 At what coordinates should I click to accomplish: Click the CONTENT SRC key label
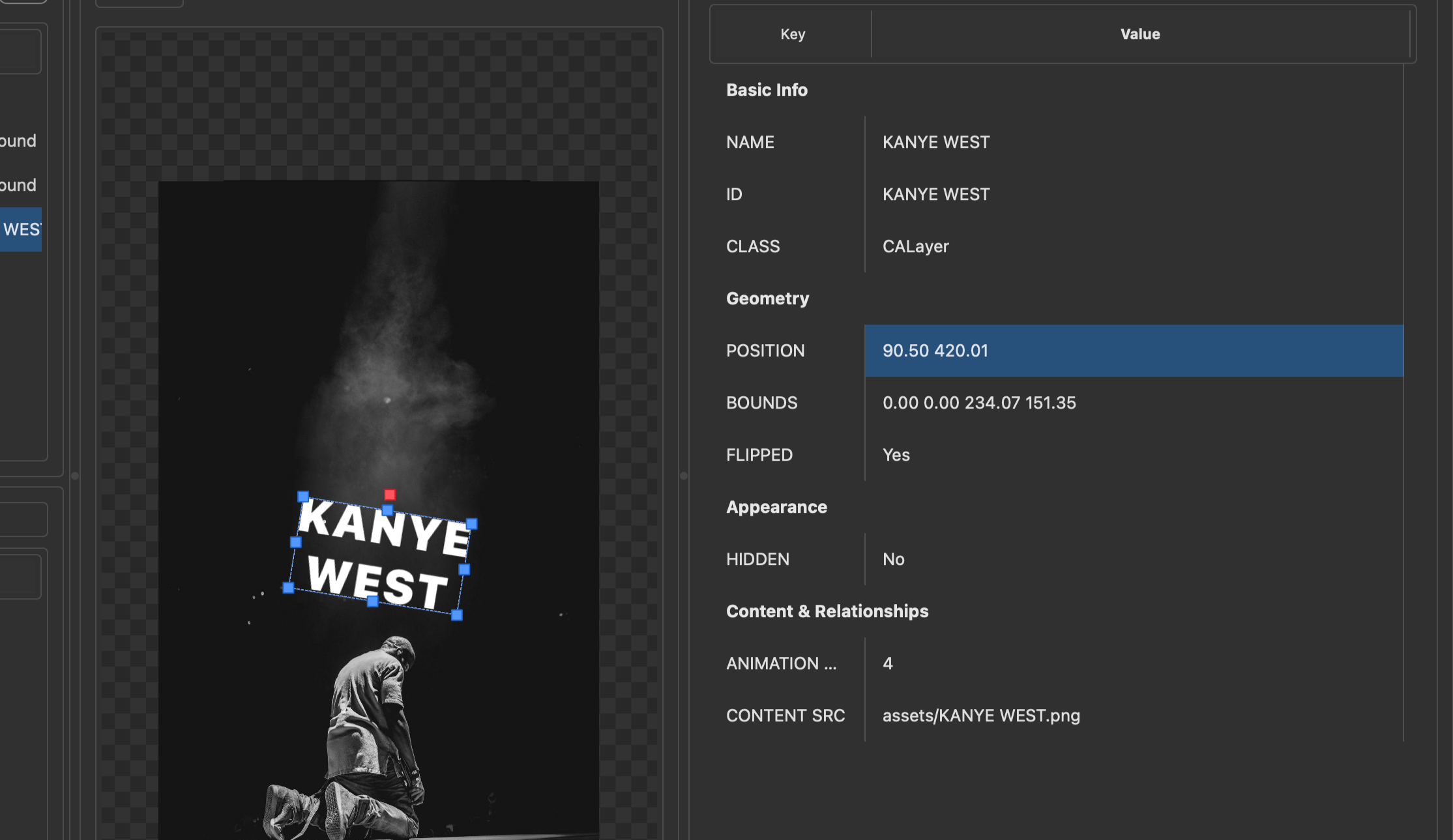pos(785,716)
